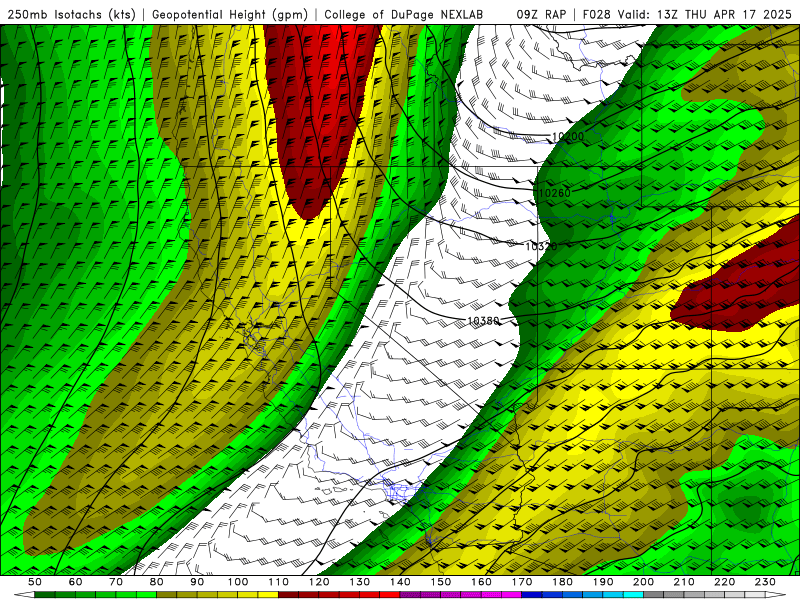This screenshot has width=800, height=600.
Task: Click the 10200 height contour label
Action: [x=568, y=136]
